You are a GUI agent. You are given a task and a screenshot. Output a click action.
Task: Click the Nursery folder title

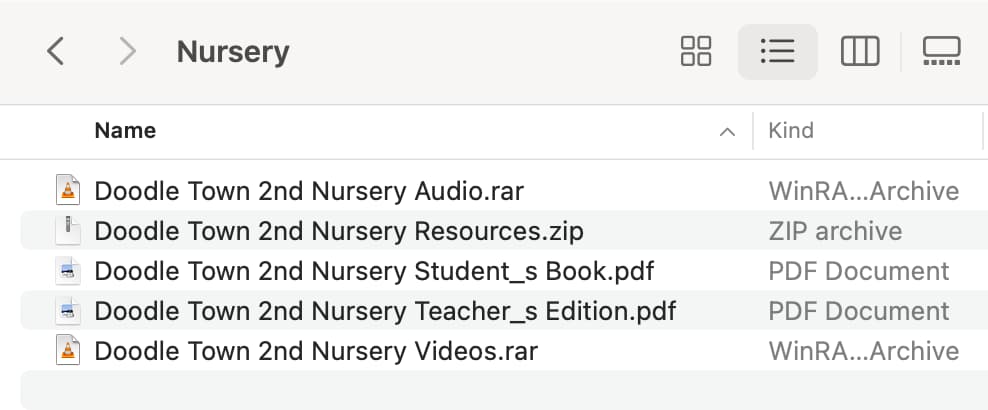233,52
